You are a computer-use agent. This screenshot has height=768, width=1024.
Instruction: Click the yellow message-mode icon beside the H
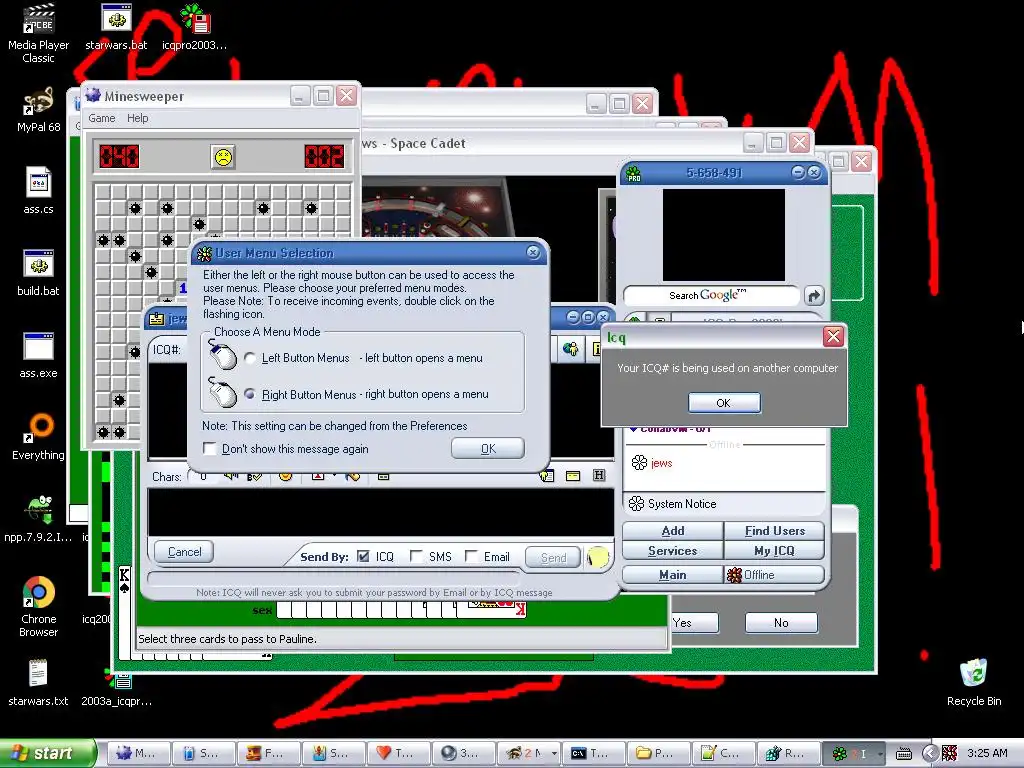[573, 476]
